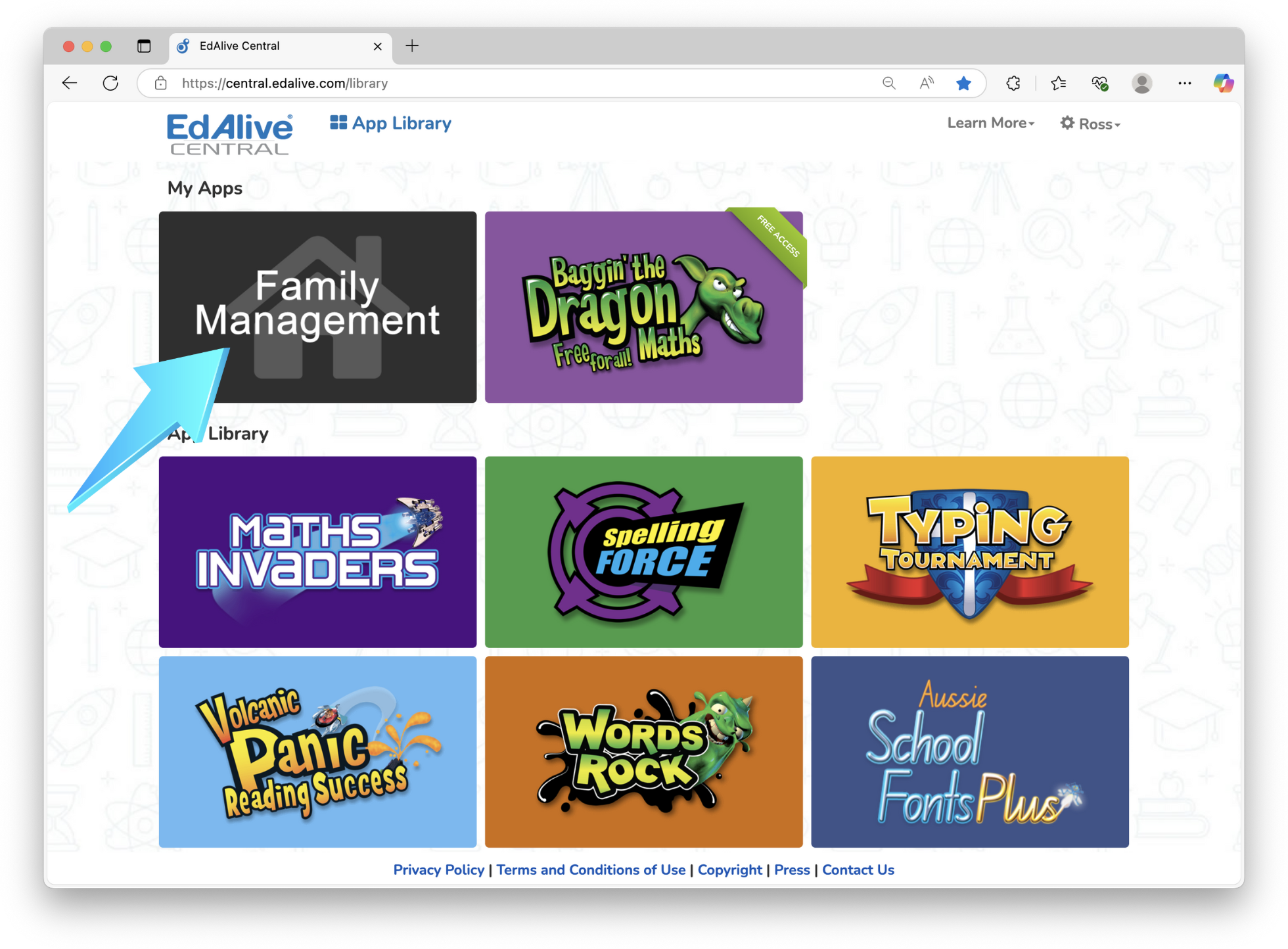Open the Press footer link
The width and height of the screenshot is (1288, 949).
click(x=792, y=869)
